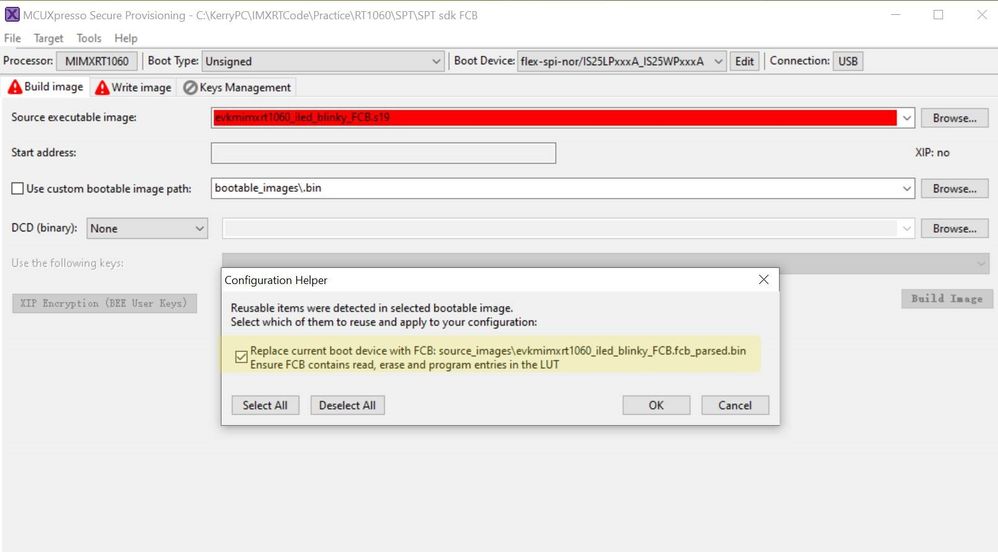Switch to the Write image tab

click(133, 87)
